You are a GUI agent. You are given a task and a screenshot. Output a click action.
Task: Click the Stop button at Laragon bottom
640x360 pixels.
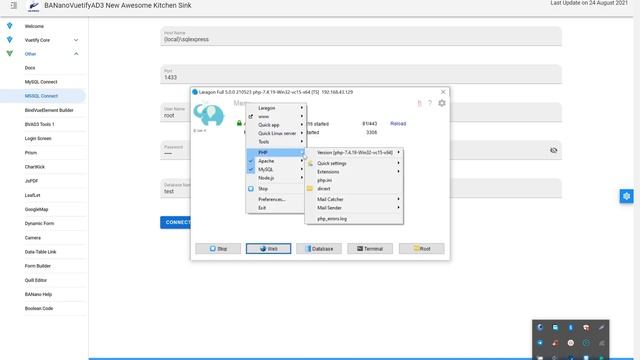(x=218, y=249)
